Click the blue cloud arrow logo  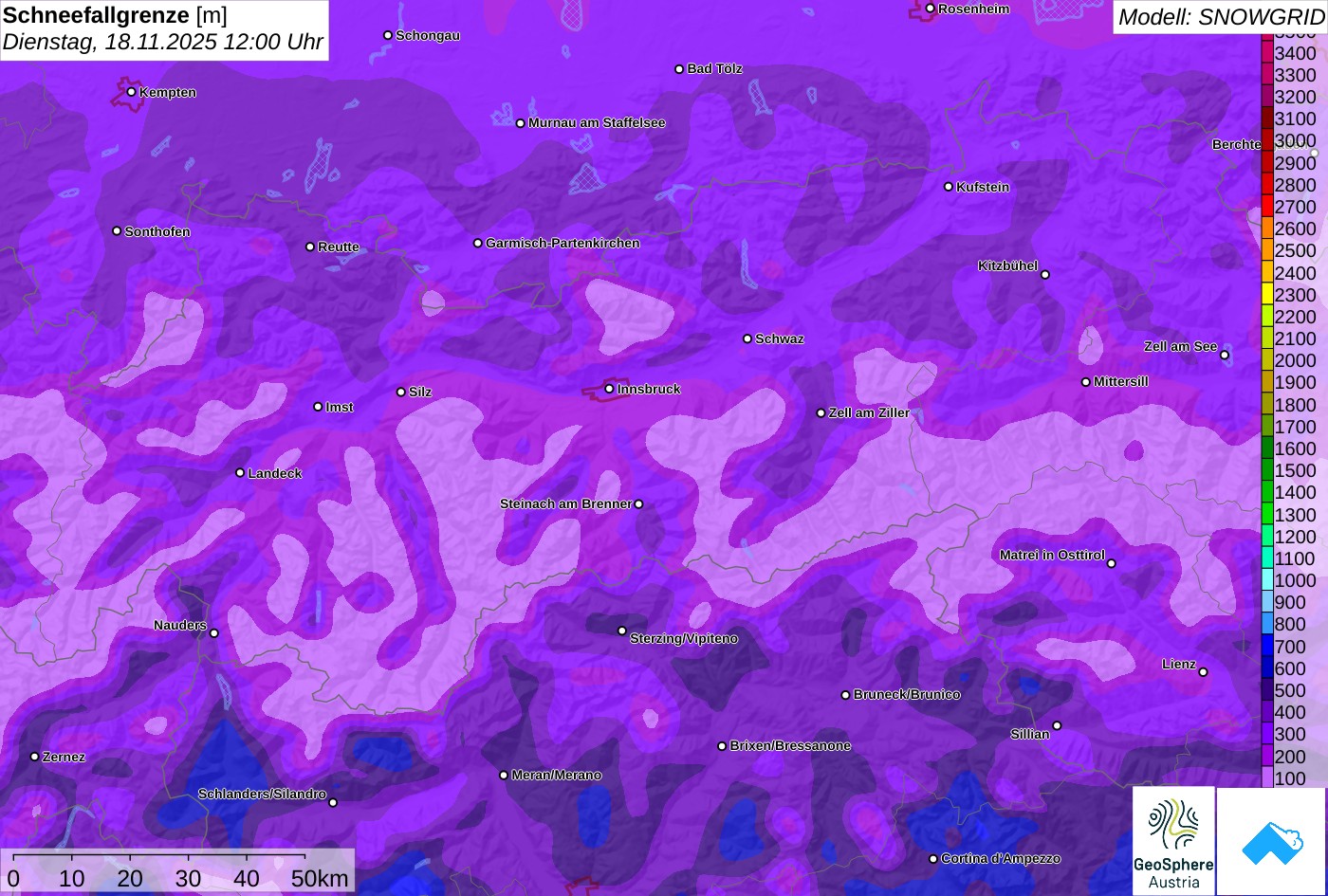[x=1271, y=841]
